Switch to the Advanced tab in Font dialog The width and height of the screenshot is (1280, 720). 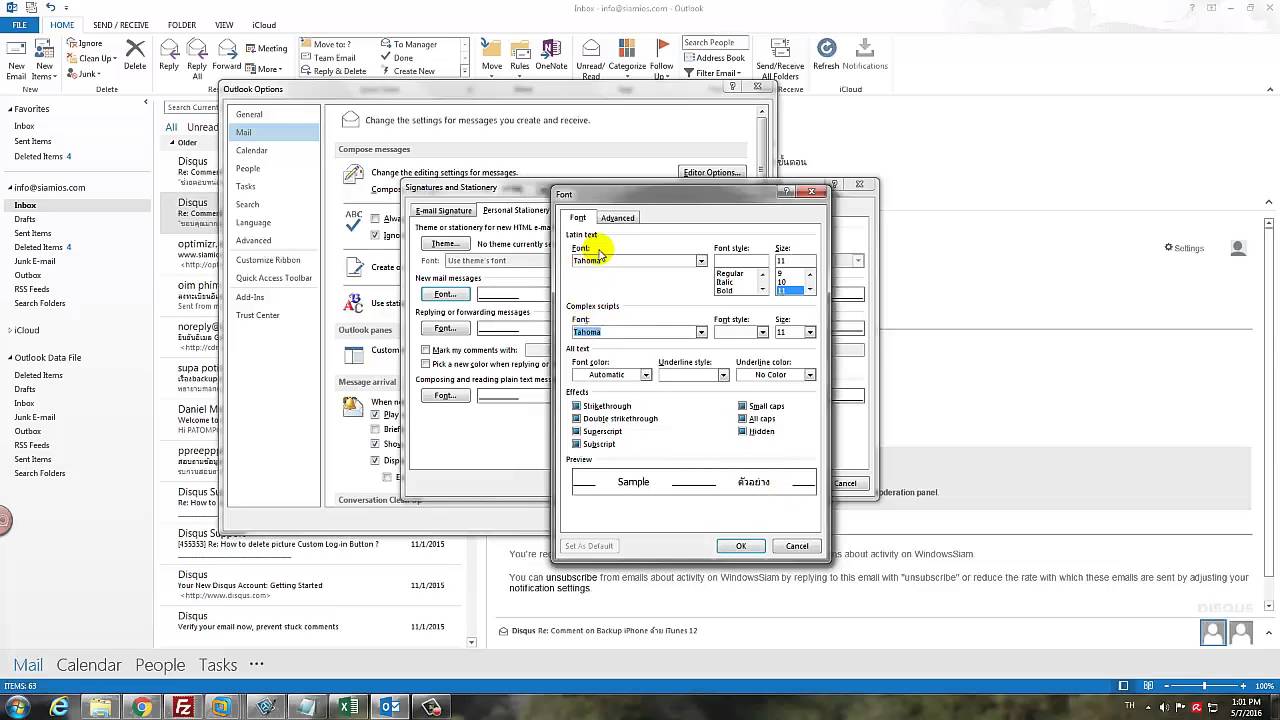[617, 218]
